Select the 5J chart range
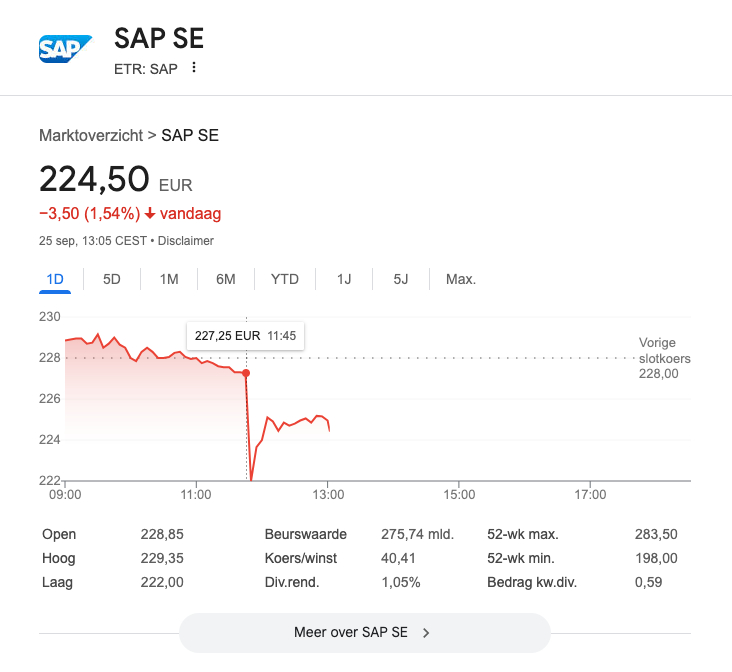This screenshot has width=732, height=672. click(401, 279)
